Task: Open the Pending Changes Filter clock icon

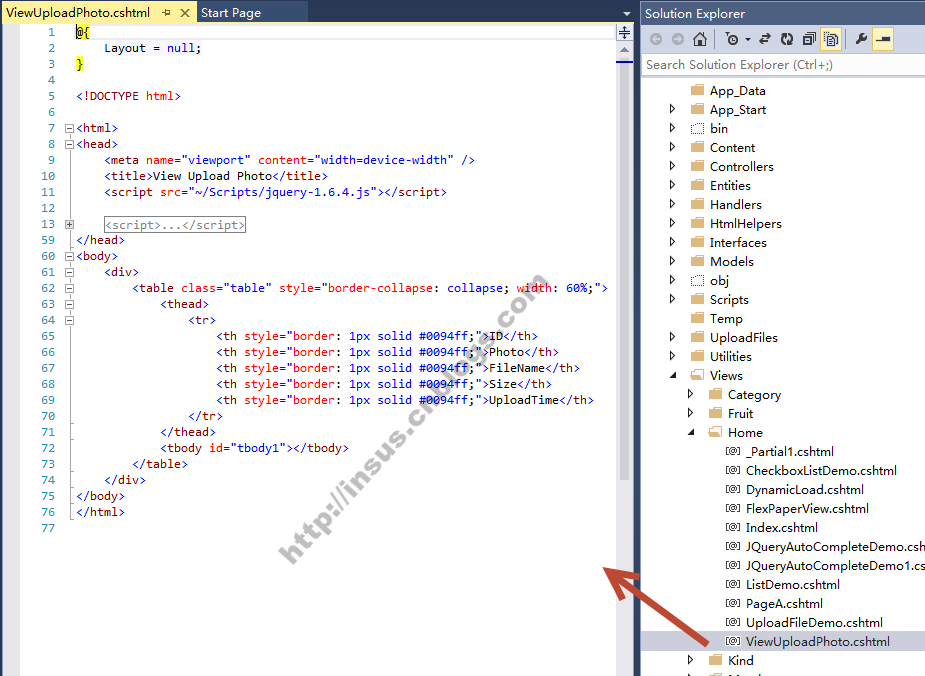Action: (x=732, y=39)
